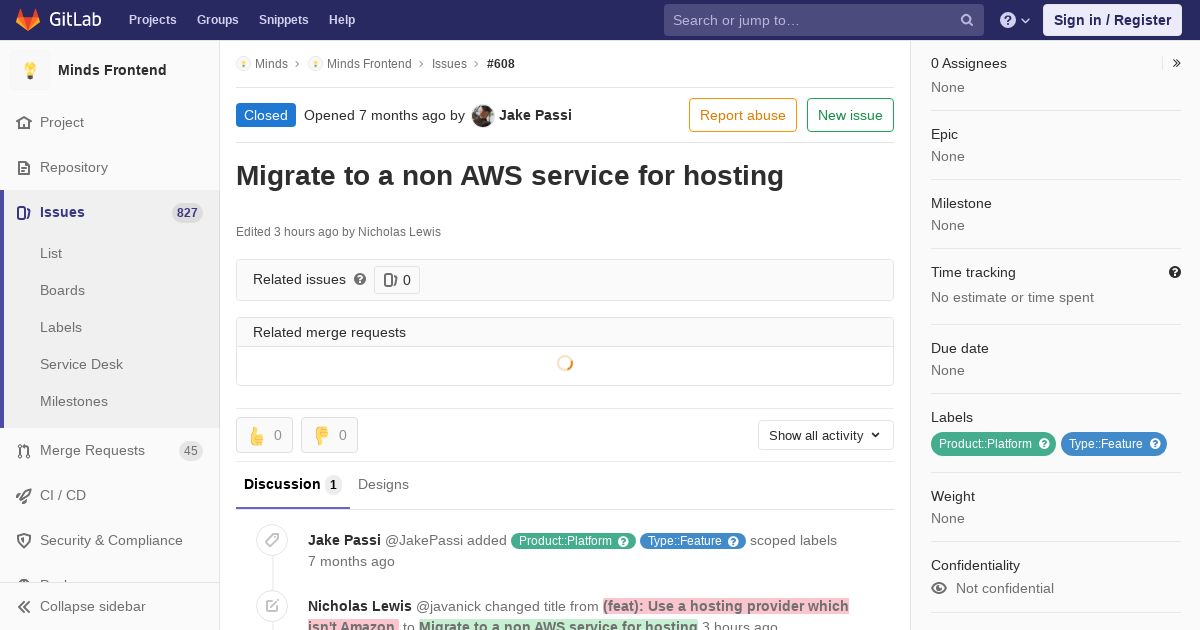The image size is (1200, 630).
Task: Open Snippets in the top bar
Action: (283, 20)
